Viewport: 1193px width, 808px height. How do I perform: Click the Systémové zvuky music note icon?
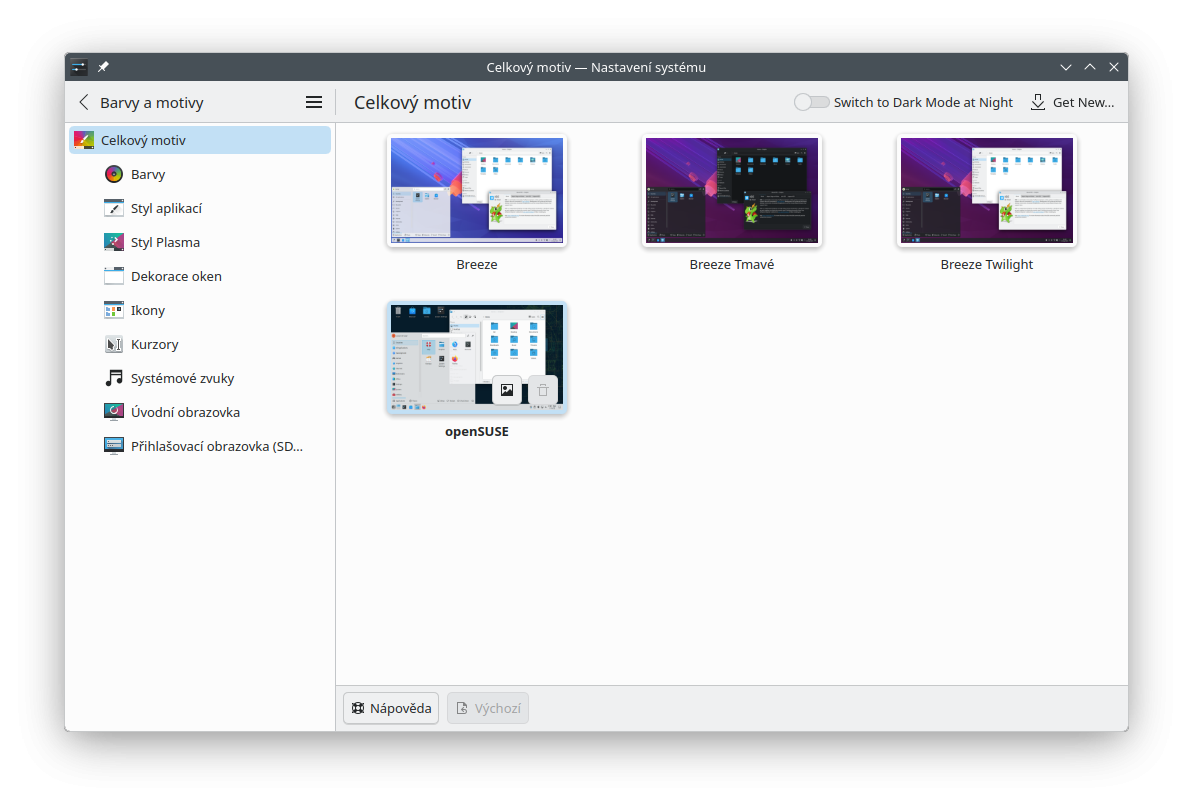point(113,378)
